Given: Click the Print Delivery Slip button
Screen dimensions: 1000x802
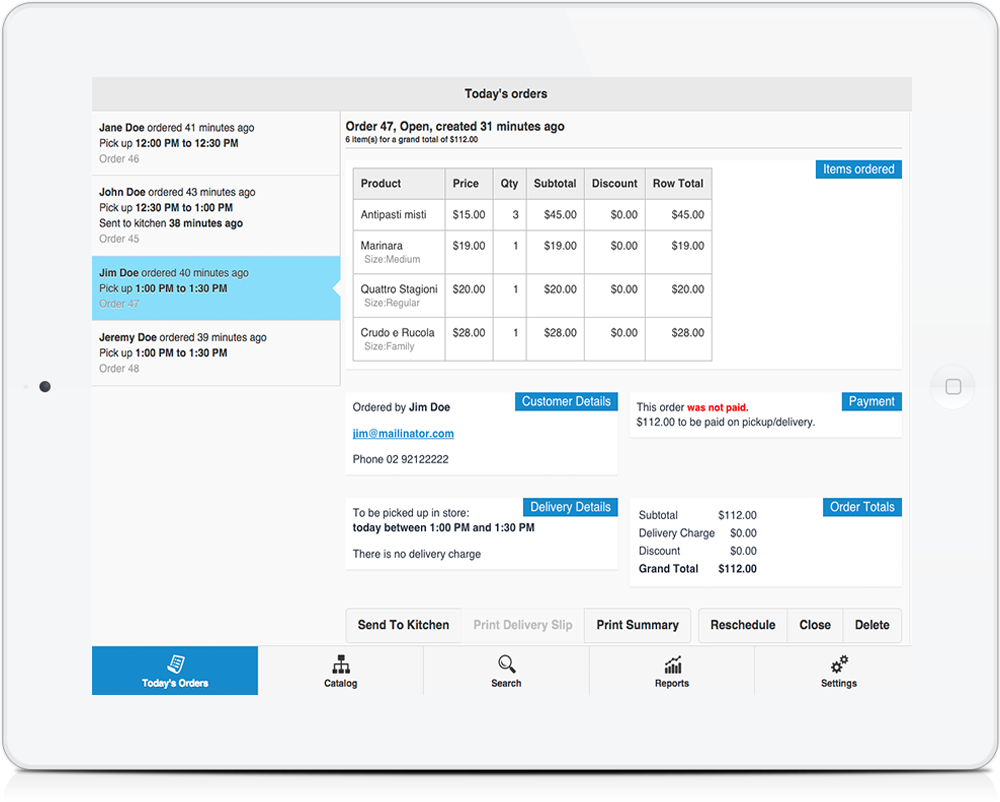Looking at the screenshot, I should (x=522, y=625).
